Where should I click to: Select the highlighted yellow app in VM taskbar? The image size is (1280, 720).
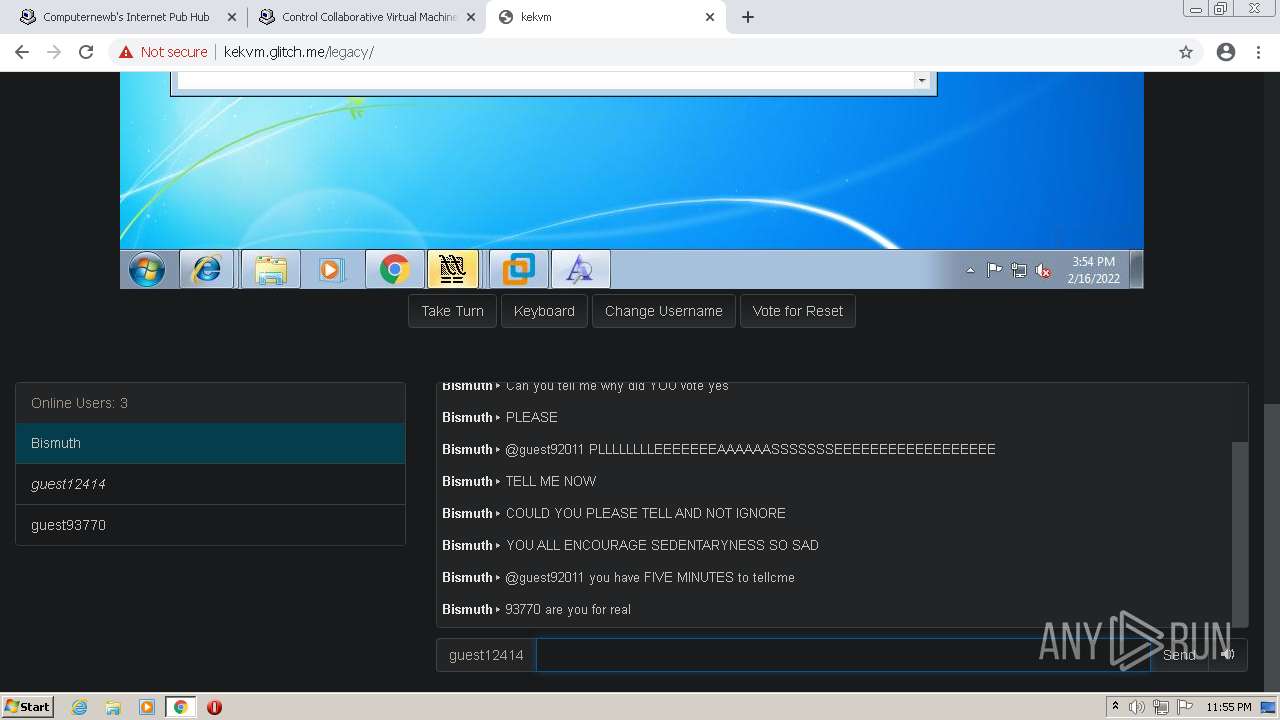coord(453,269)
